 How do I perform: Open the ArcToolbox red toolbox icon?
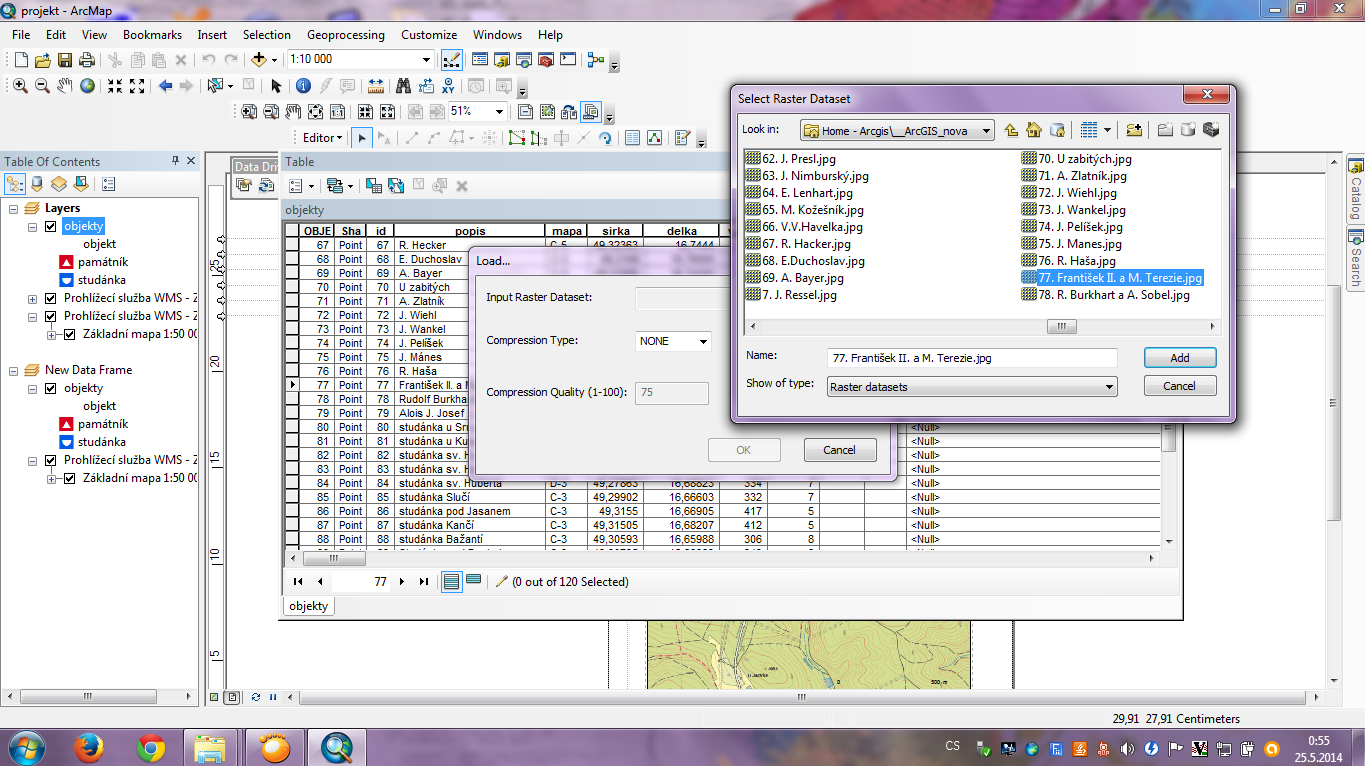546,60
